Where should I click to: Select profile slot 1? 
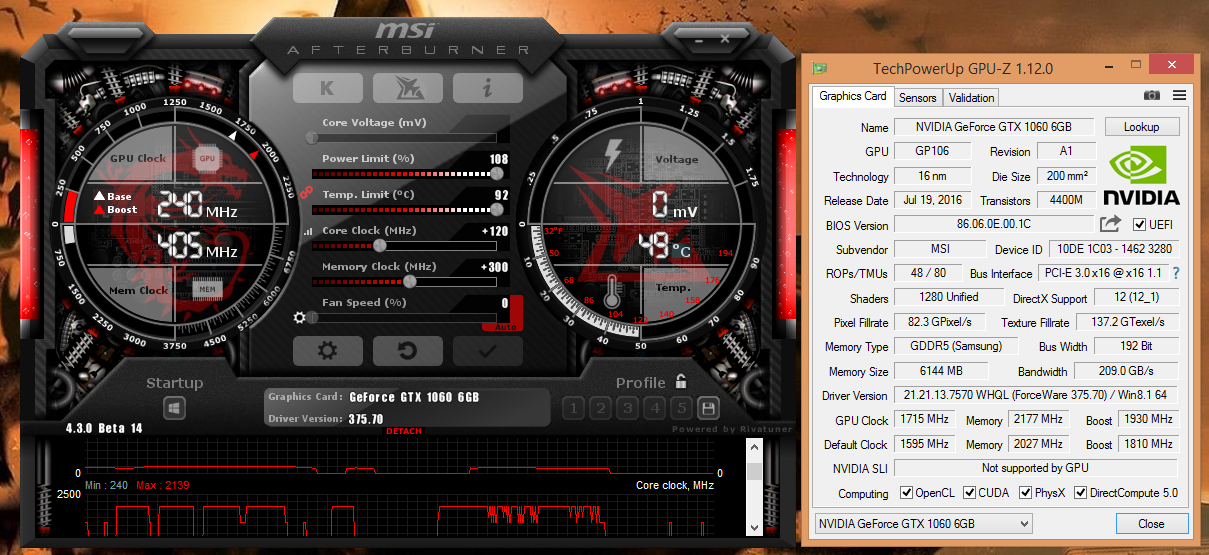click(573, 408)
